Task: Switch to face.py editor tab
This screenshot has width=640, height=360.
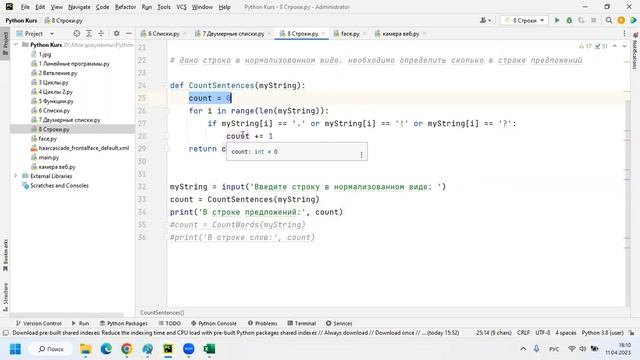Action: click(350, 34)
